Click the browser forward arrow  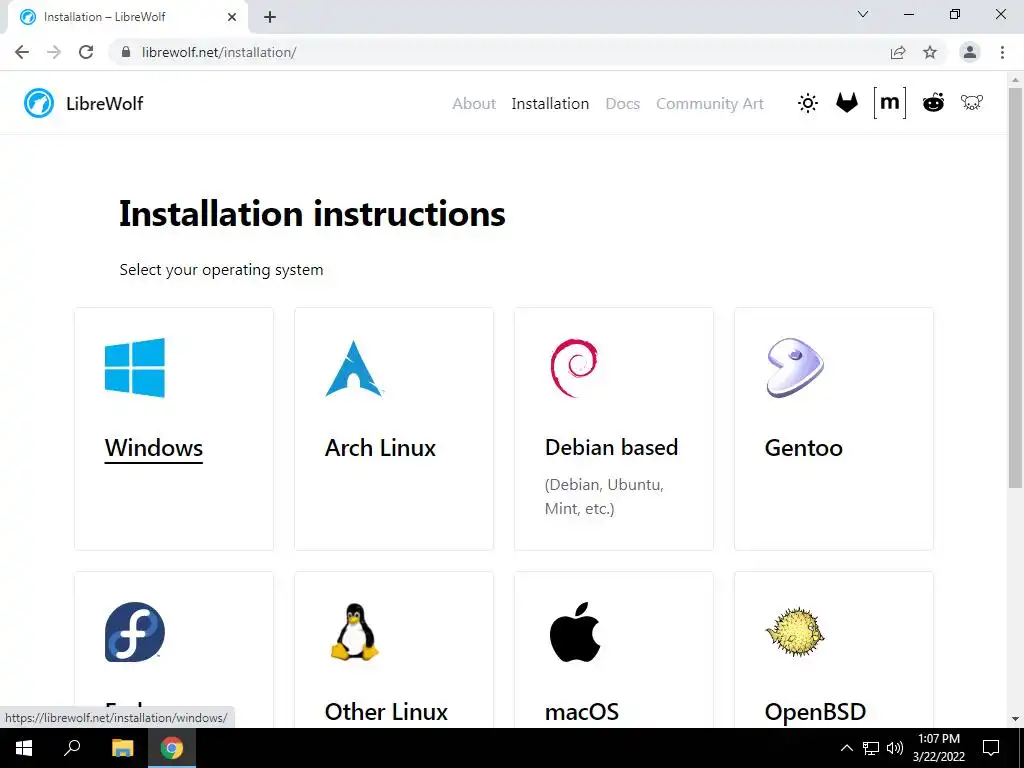[x=54, y=52]
